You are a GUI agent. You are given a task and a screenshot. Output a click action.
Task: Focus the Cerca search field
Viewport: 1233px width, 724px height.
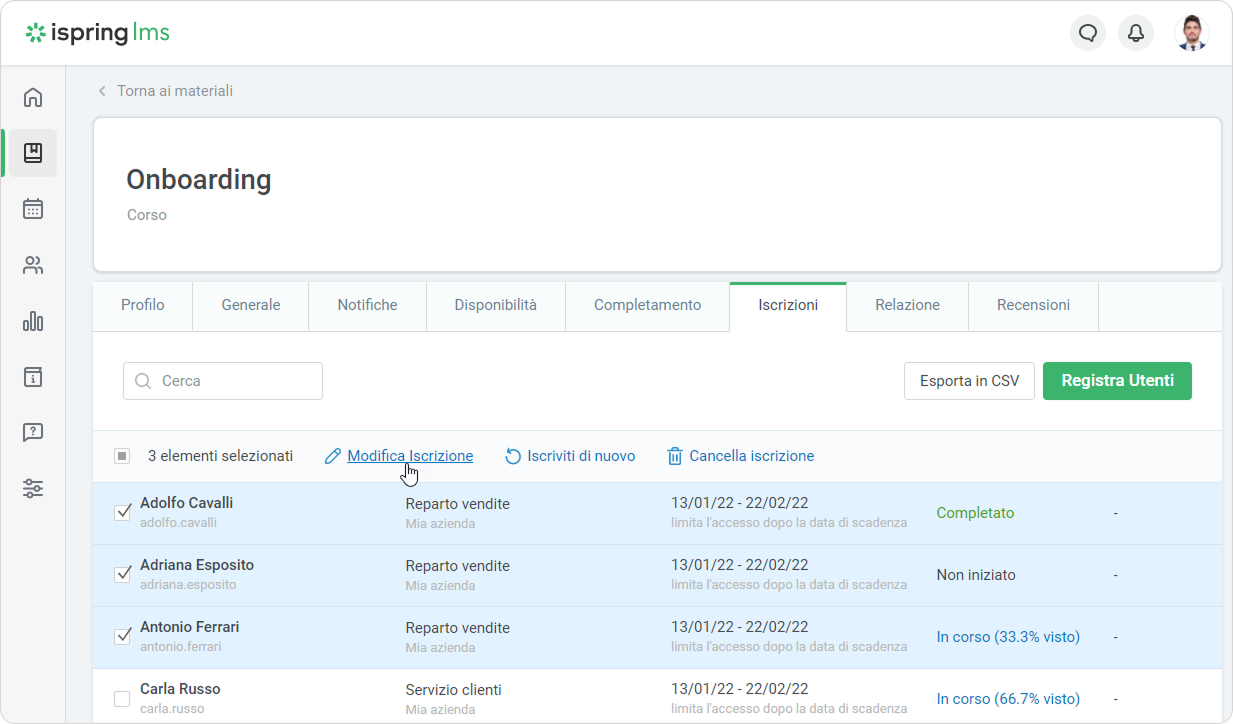click(223, 381)
